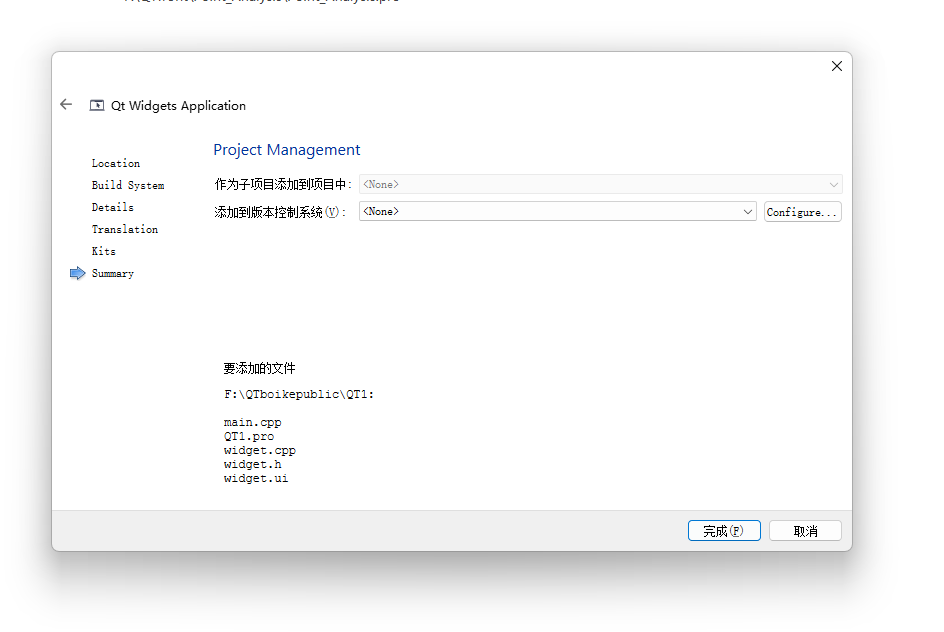Click the widget.h file entry
The height and width of the screenshot is (632, 944).
point(253,464)
